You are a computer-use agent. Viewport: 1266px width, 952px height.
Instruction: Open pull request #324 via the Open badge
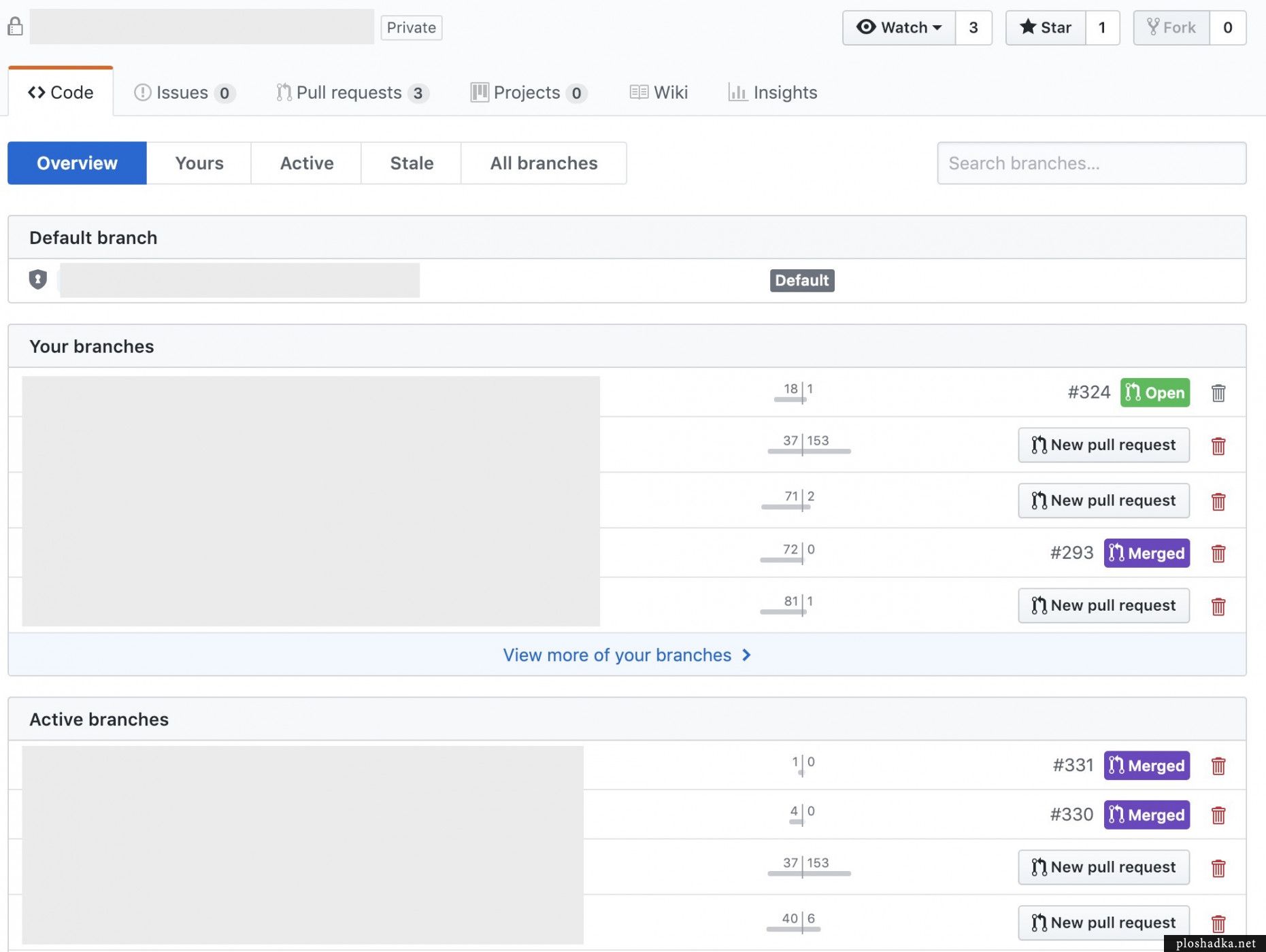(x=1154, y=392)
